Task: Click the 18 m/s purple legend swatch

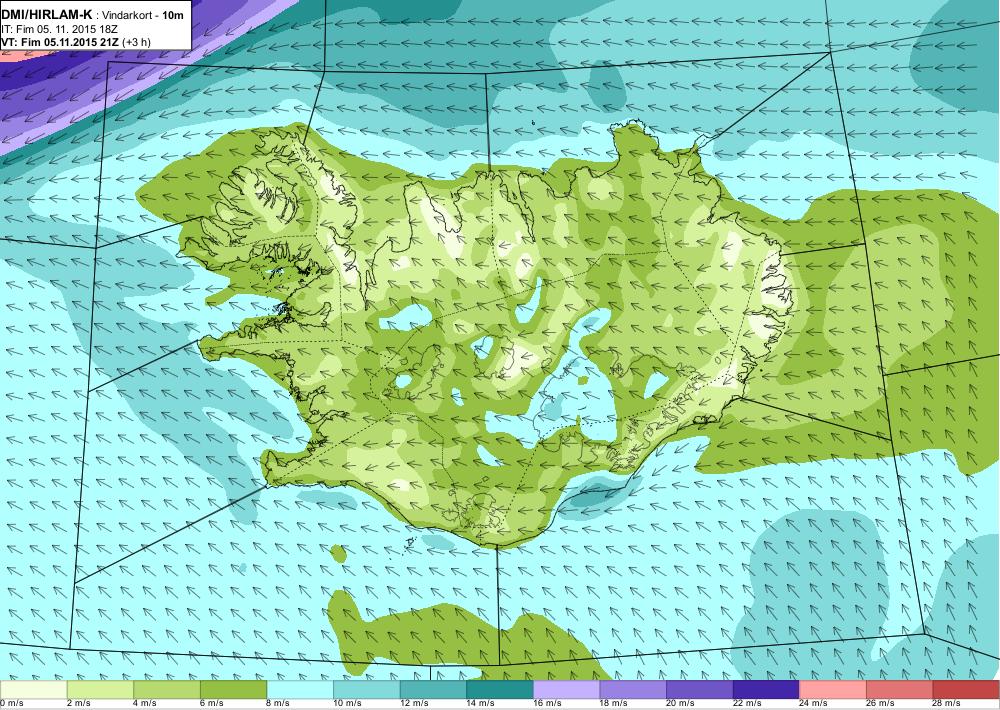Action: [x=633, y=690]
